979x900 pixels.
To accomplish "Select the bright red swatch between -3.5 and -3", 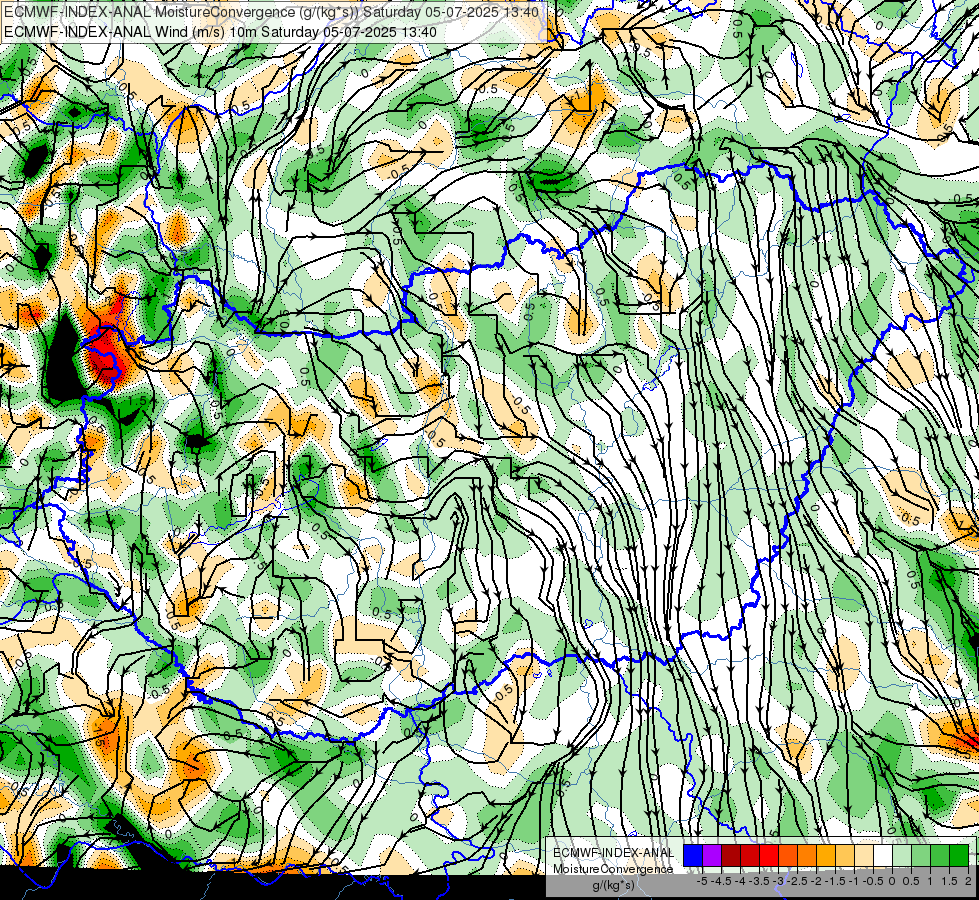I will click(x=769, y=856).
